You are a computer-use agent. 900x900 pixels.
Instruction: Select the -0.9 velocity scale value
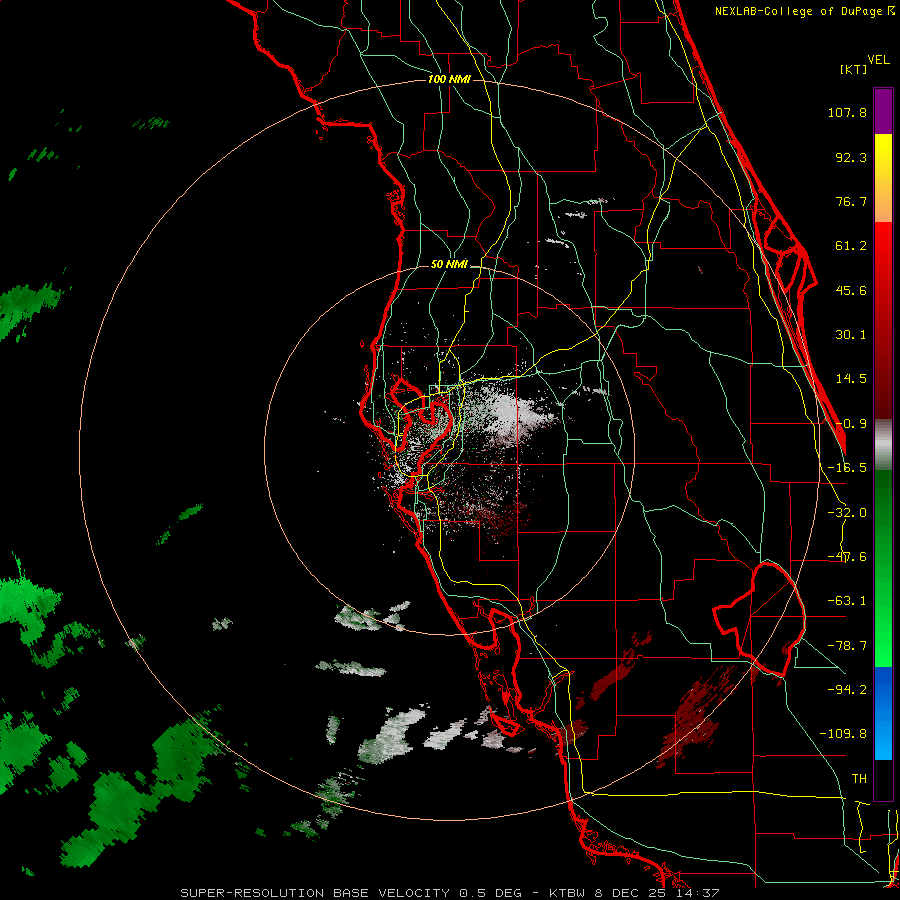851,424
